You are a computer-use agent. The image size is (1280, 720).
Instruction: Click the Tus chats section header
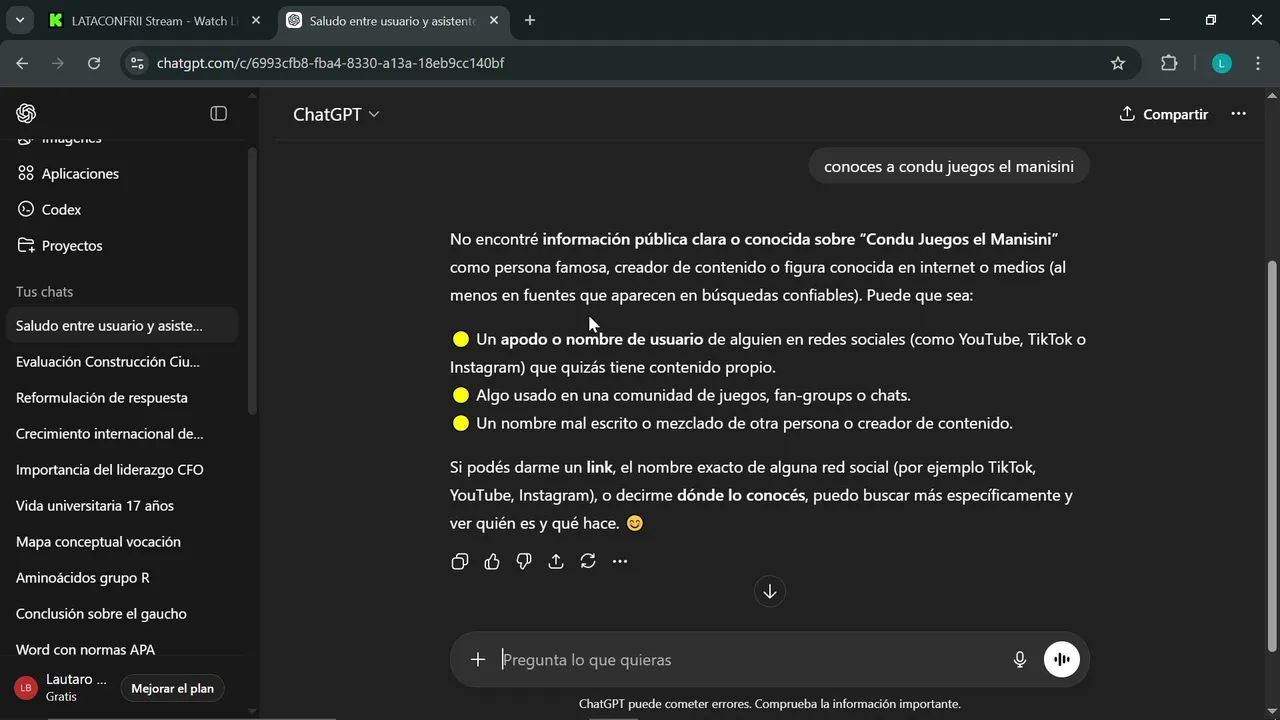coord(45,291)
